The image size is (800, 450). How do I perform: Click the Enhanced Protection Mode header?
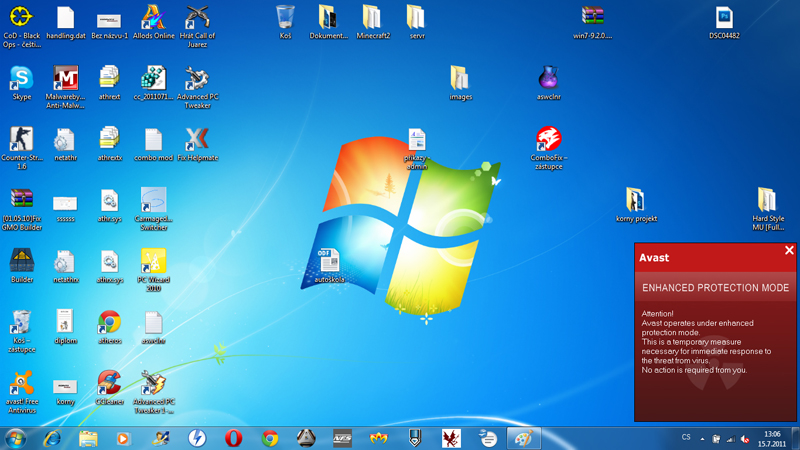[x=715, y=288]
